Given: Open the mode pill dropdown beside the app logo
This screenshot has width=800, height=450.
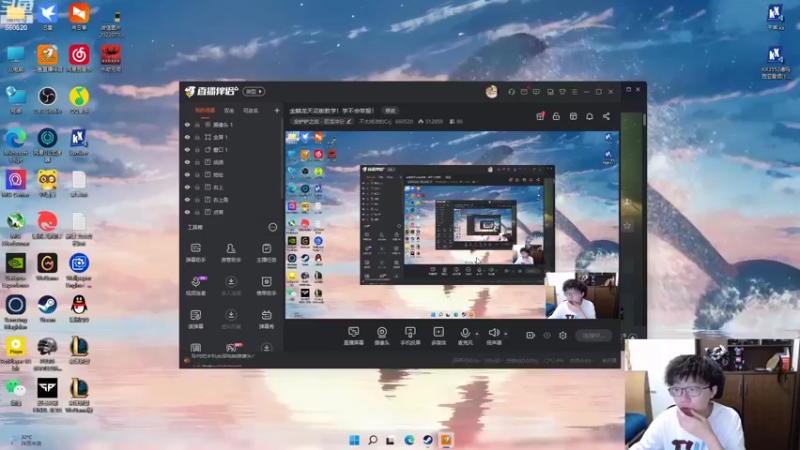Looking at the screenshot, I should 254,91.
